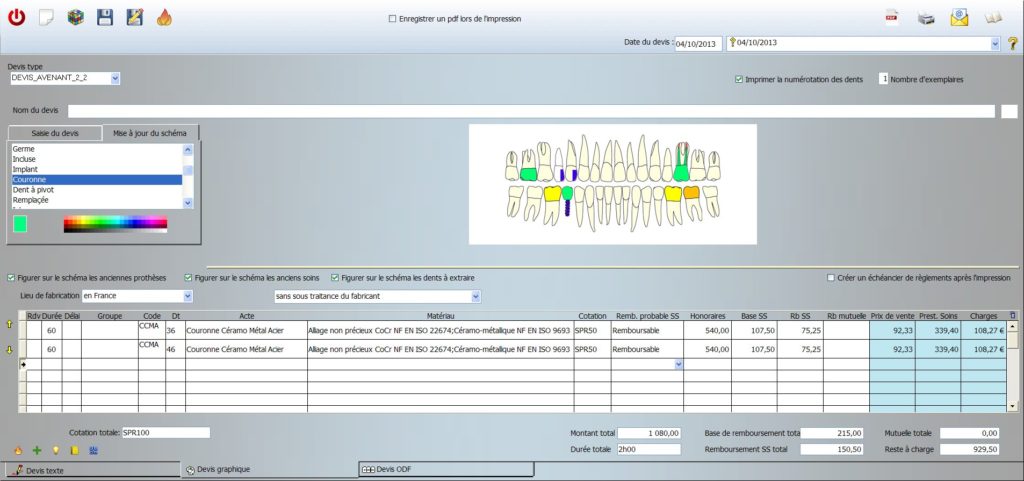This screenshot has height=481, width=1024.
Task: Click the red power quit icon
Action: (16, 18)
